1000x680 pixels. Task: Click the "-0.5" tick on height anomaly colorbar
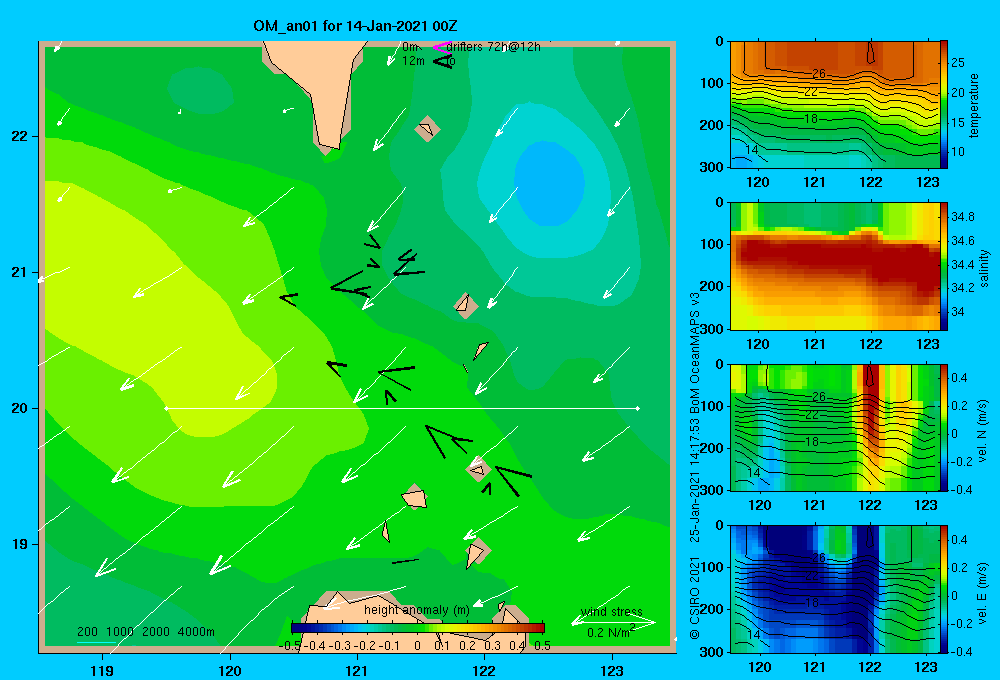[x=290, y=646]
